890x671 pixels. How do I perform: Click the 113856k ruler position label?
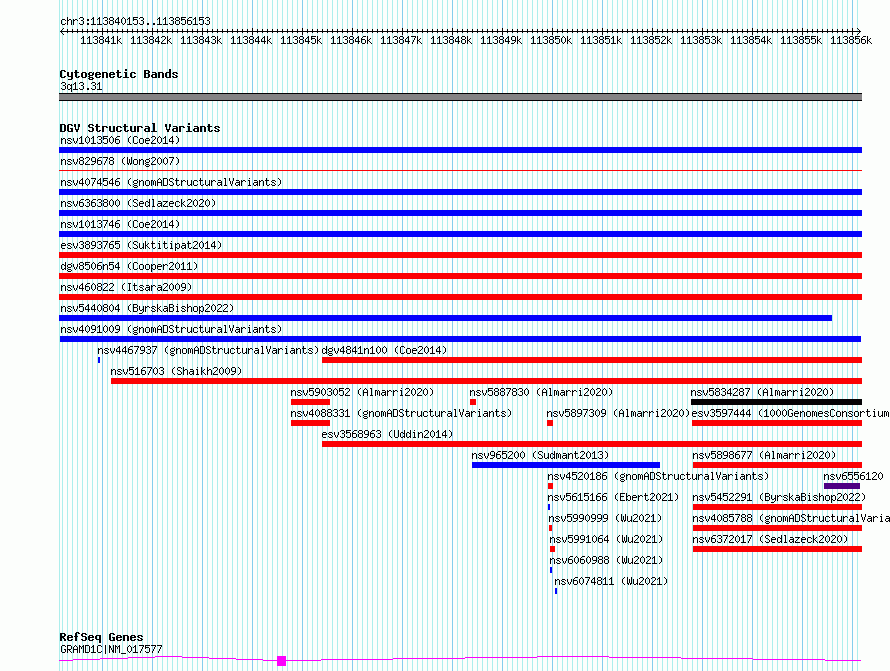tap(851, 40)
